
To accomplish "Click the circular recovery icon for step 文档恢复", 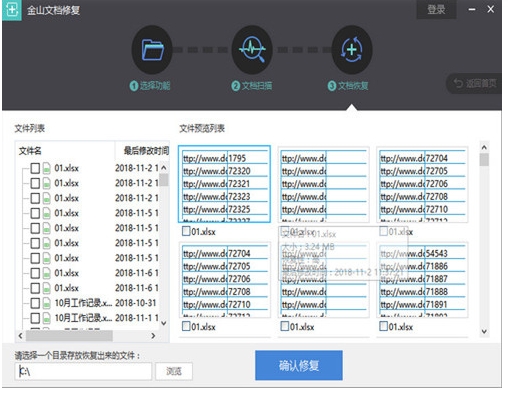I will pos(352,50).
